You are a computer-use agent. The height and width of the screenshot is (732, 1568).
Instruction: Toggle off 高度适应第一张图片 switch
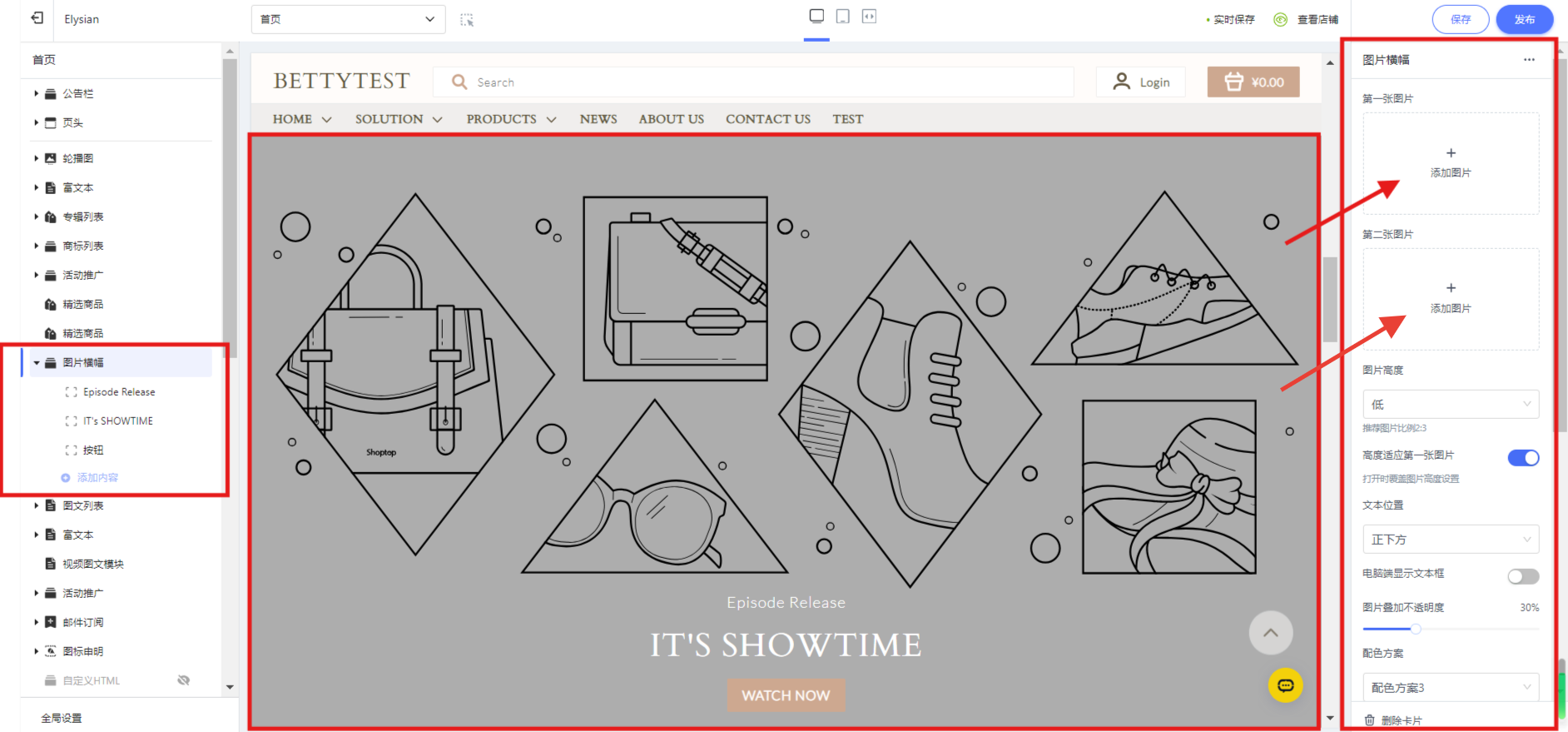pyautogui.click(x=1523, y=458)
